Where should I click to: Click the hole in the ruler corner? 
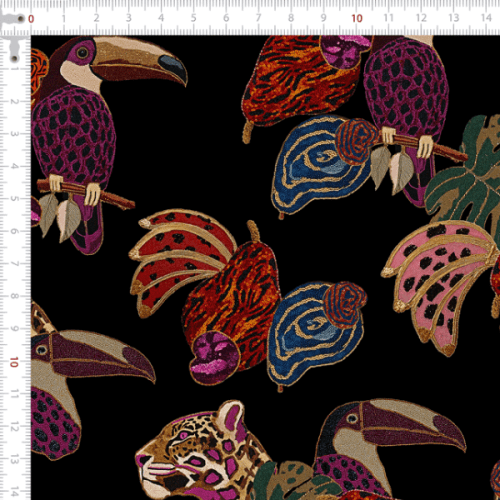(21, 19)
